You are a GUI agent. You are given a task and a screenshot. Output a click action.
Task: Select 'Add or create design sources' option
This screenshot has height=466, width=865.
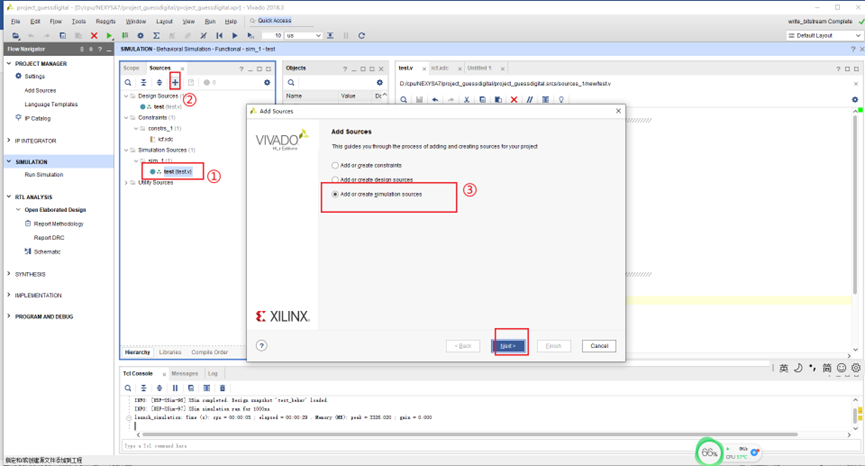[x=335, y=180]
